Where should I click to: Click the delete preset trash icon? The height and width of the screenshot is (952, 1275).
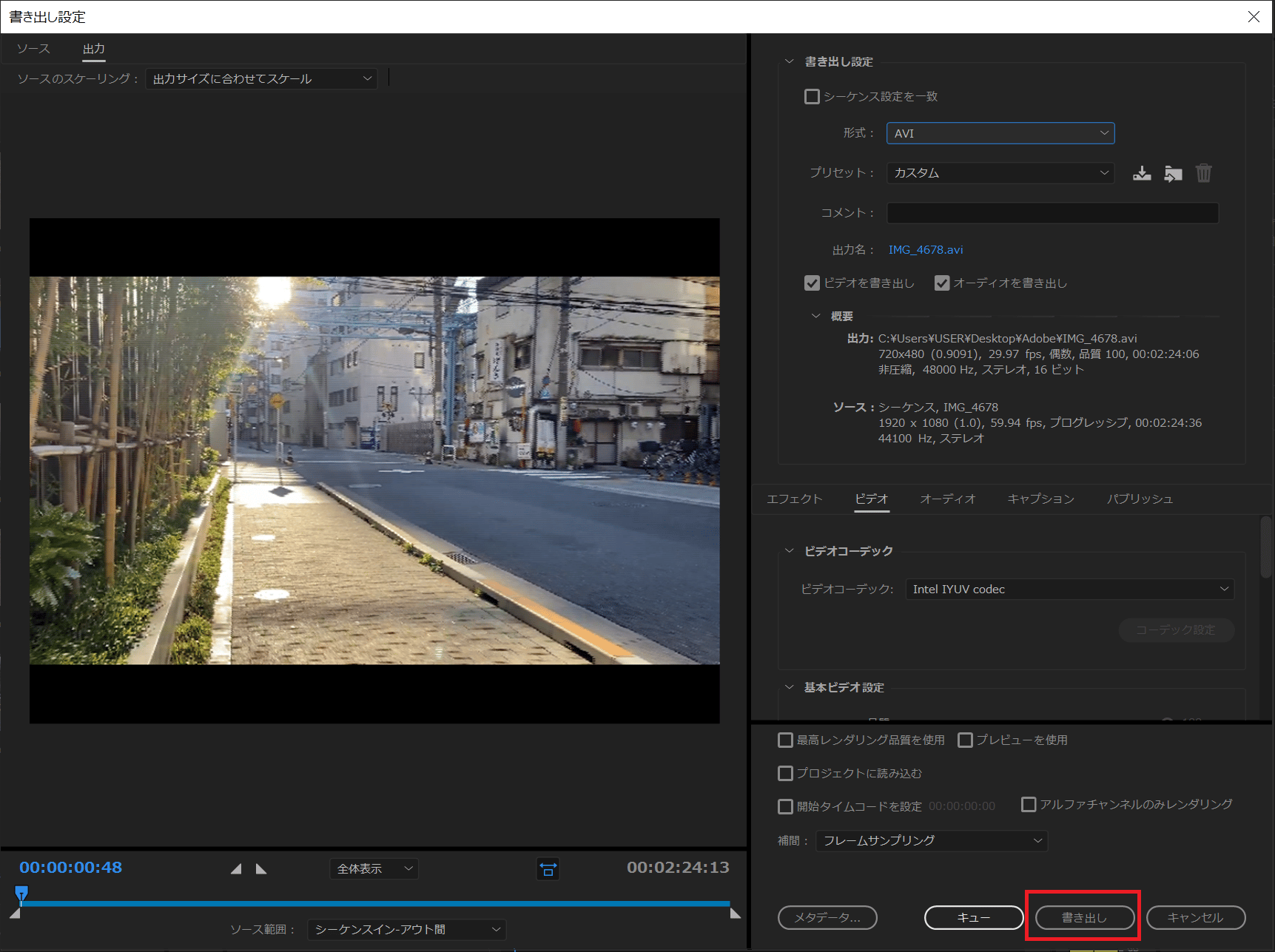pos(1204,173)
